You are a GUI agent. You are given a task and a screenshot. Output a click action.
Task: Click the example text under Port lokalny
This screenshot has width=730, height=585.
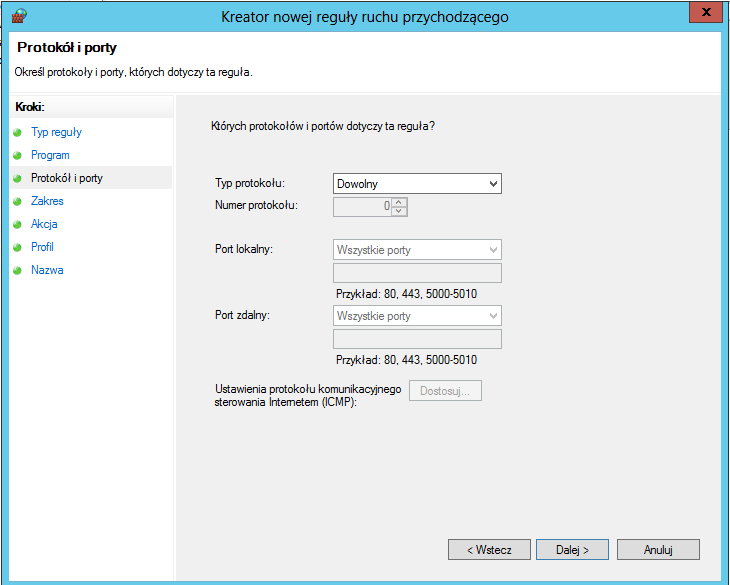pos(406,294)
